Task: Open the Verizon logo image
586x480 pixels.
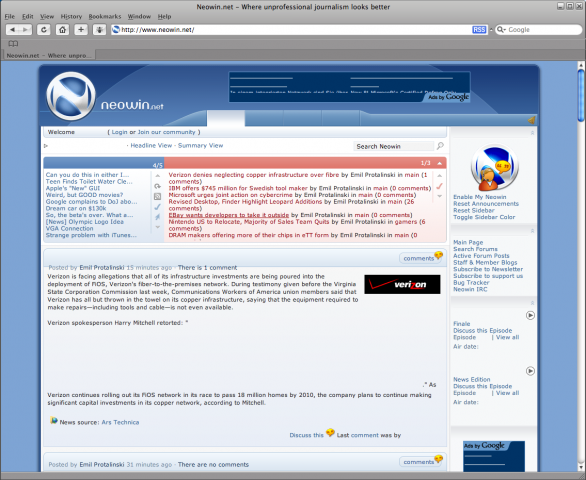Action: [402, 284]
